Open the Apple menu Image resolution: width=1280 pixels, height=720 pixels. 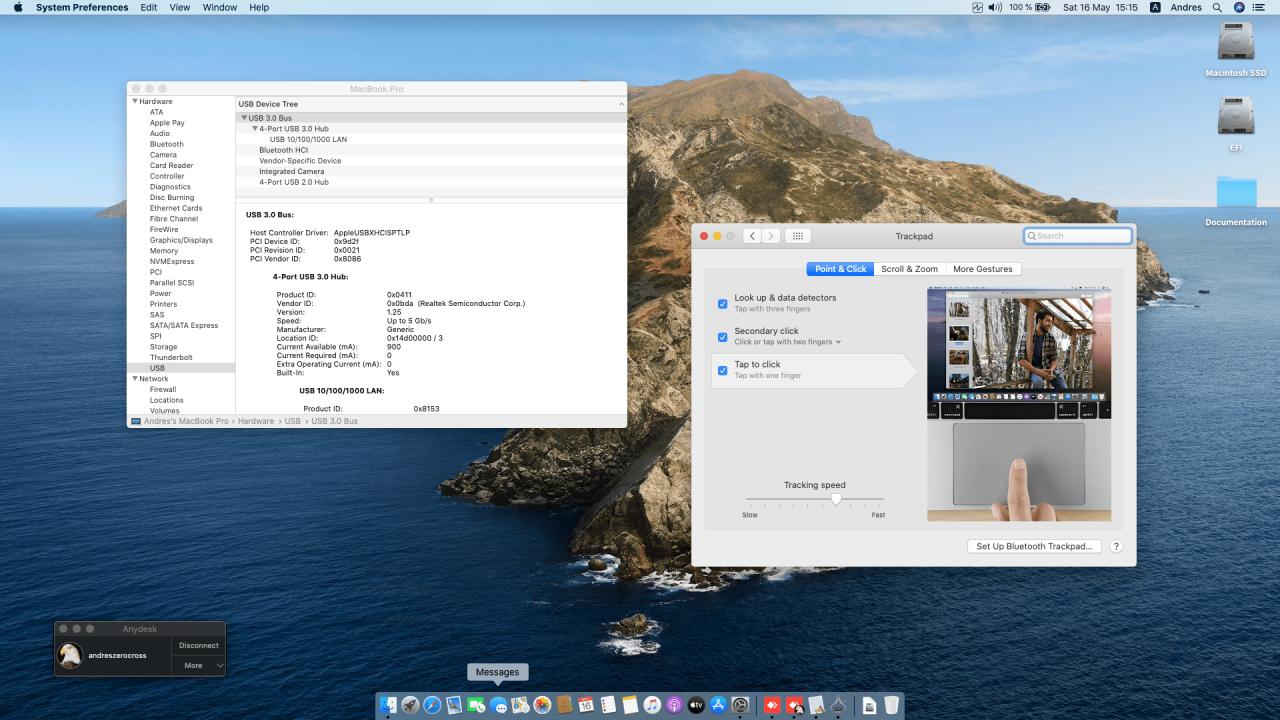[17, 7]
